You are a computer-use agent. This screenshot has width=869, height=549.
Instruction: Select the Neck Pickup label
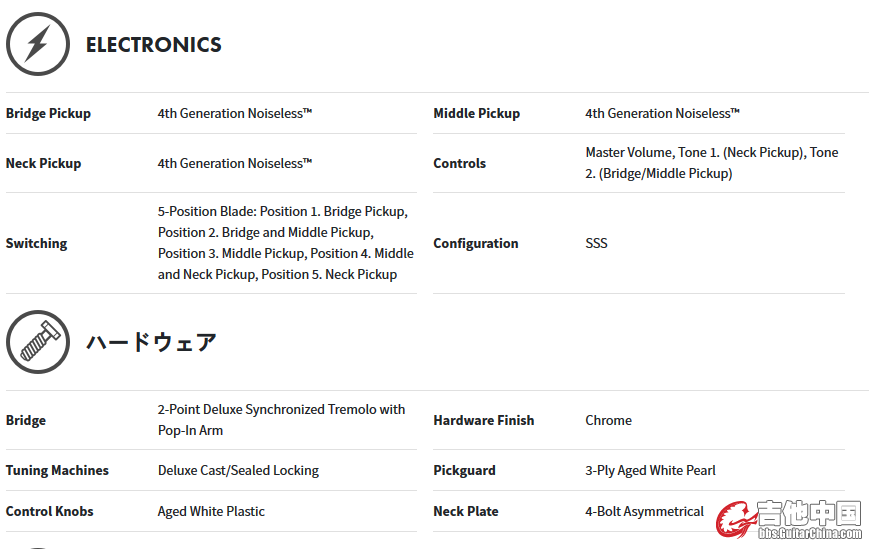pos(43,164)
